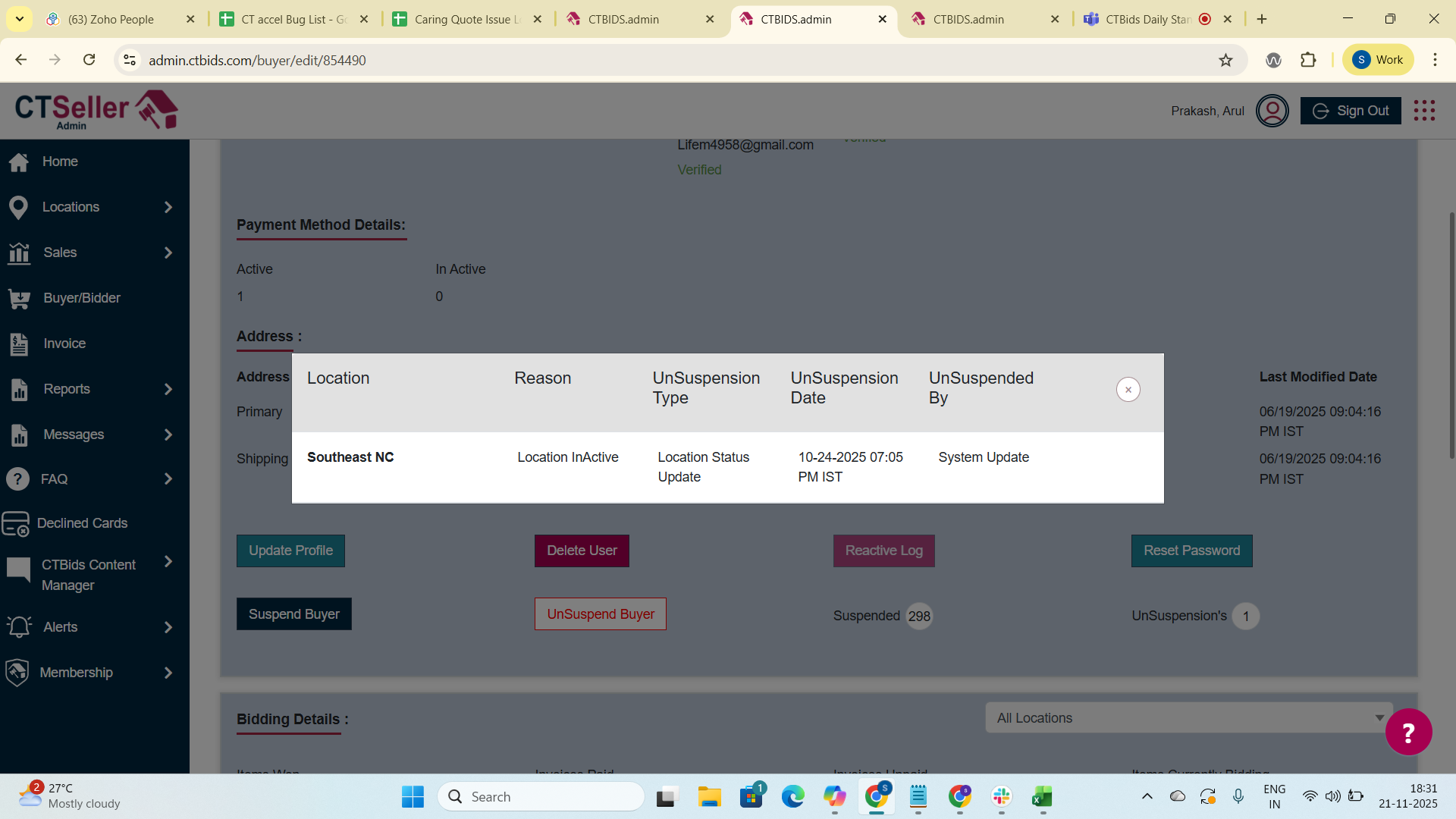1456x819 pixels.
Task: Click the UnSuspend Buyer button
Action: point(600,614)
